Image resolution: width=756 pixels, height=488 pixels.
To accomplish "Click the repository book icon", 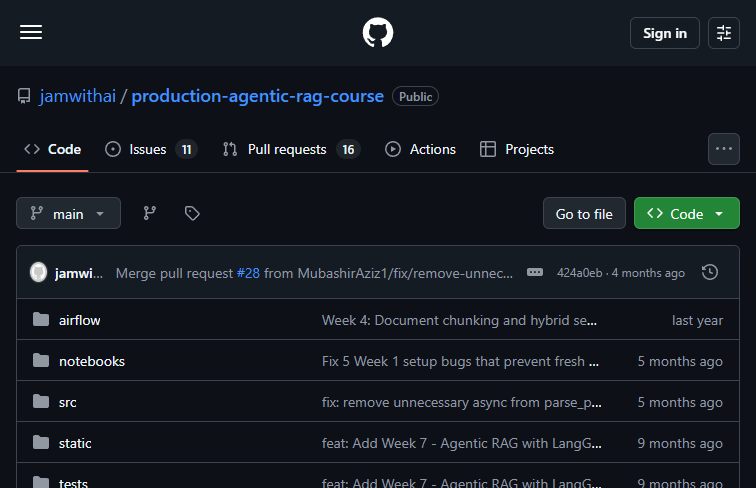I will coord(24,96).
